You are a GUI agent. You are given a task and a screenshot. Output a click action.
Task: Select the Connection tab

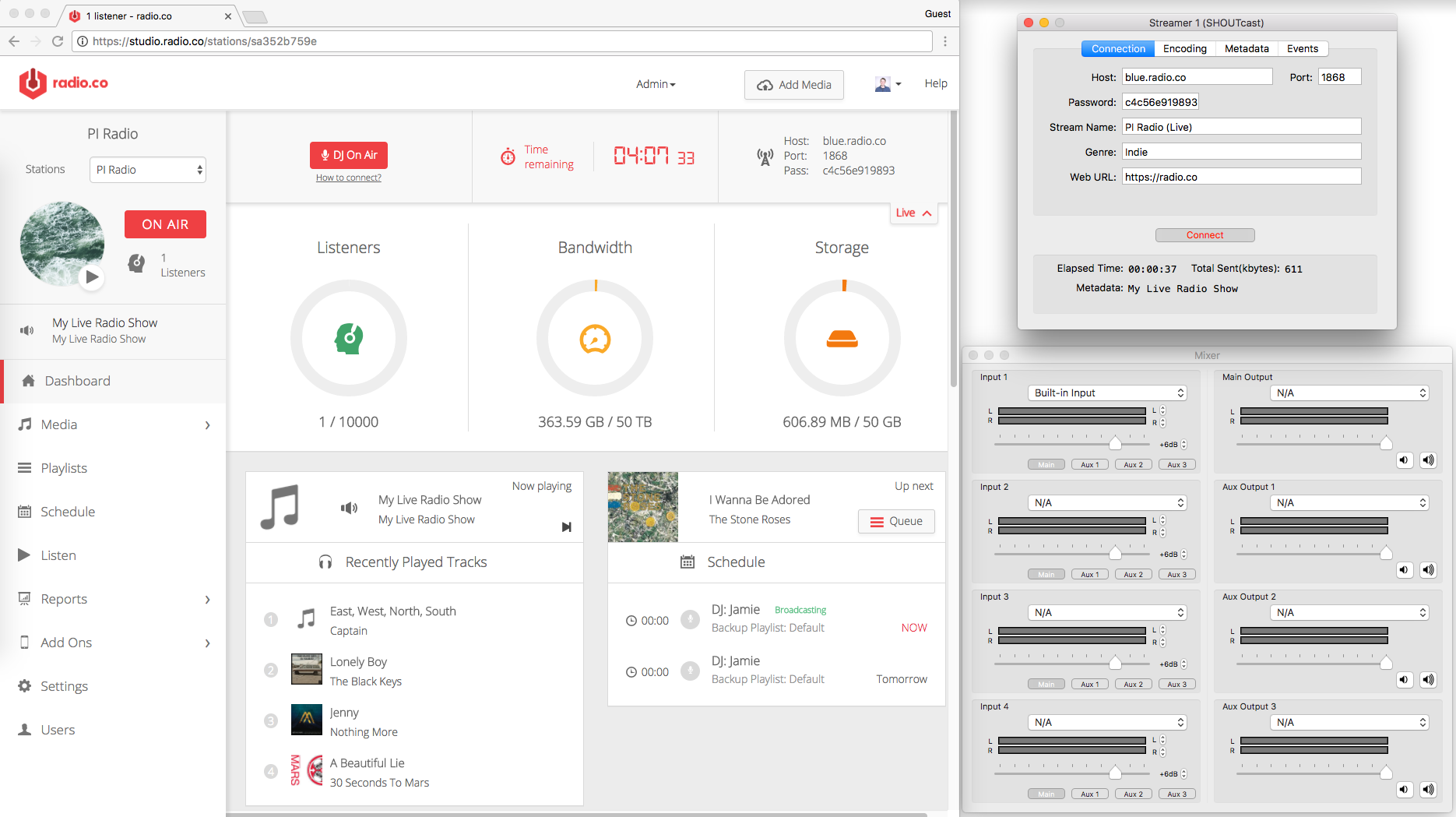(x=1118, y=48)
